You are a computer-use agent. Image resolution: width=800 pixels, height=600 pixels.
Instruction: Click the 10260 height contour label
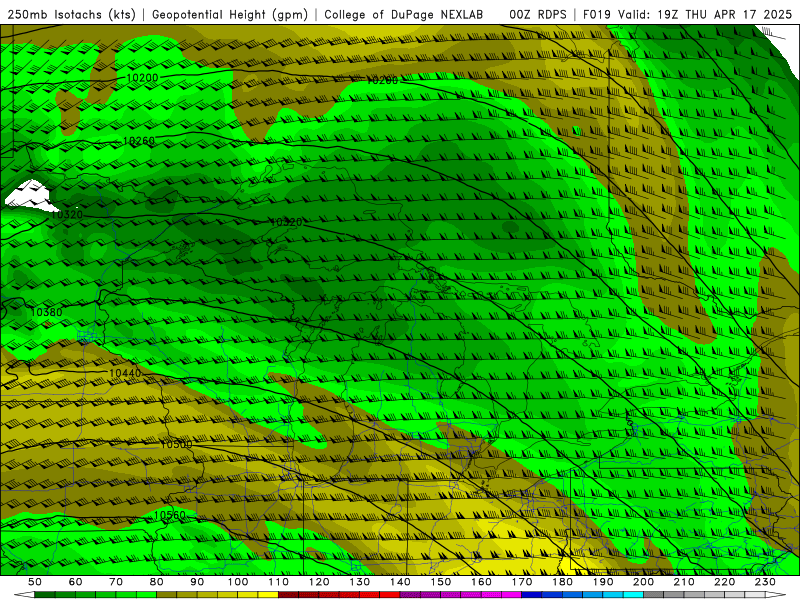(139, 141)
